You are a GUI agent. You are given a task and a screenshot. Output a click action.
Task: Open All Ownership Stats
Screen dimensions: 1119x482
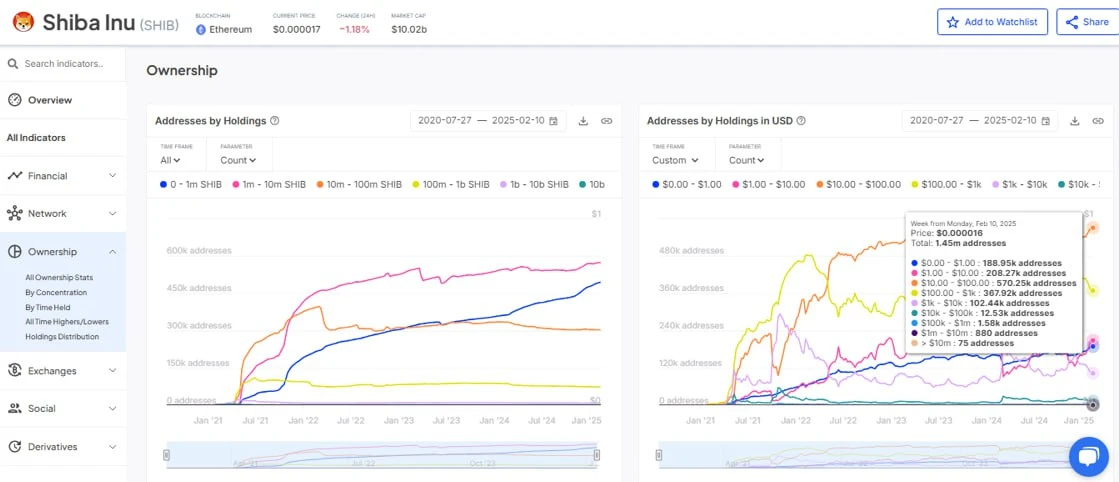59,277
